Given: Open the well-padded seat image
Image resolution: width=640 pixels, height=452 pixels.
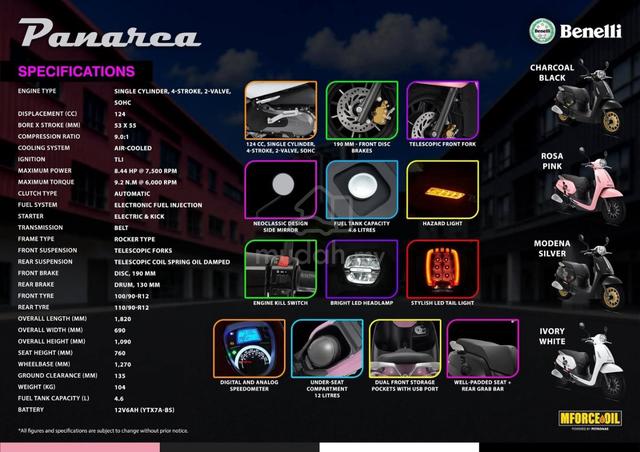Looking at the screenshot, I should 483,348.
